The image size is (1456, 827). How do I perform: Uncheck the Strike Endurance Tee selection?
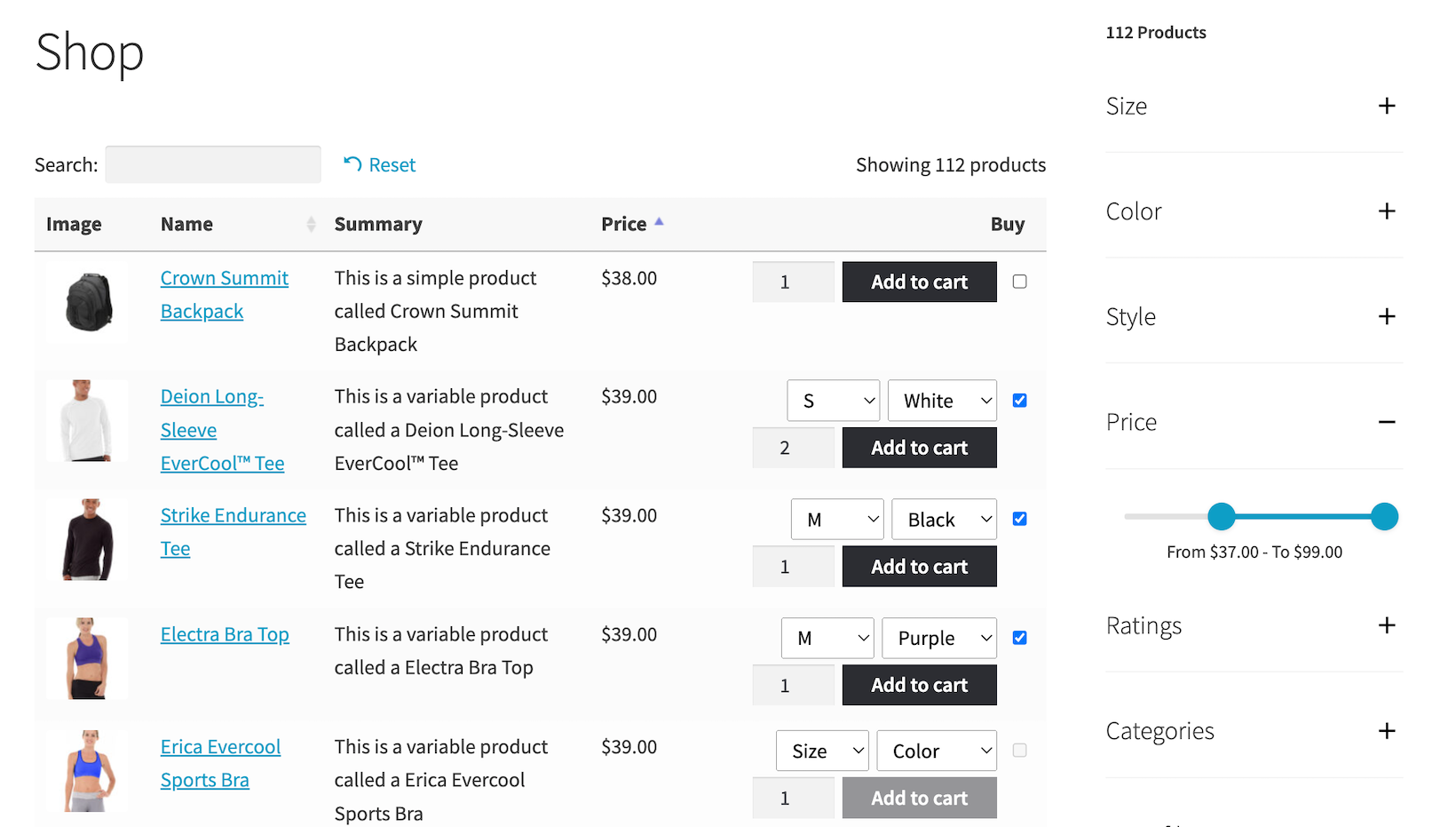pos(1019,519)
